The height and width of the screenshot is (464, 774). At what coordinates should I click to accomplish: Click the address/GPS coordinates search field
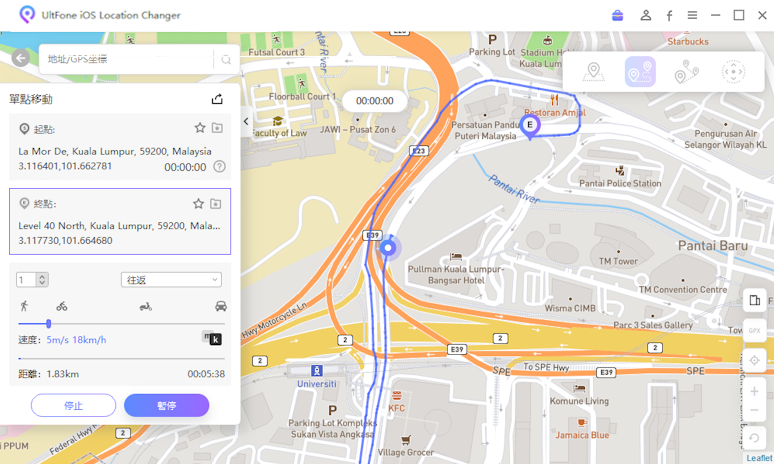[126, 59]
